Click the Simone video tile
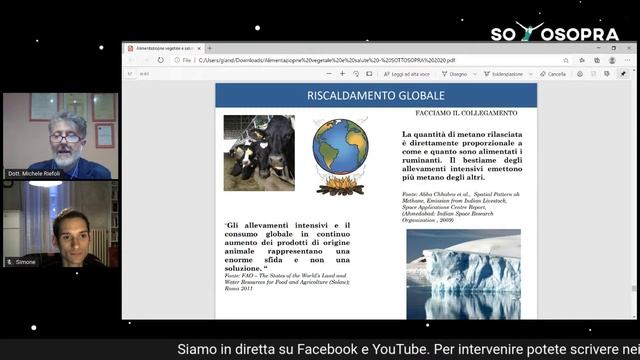 pyautogui.click(x=60, y=224)
